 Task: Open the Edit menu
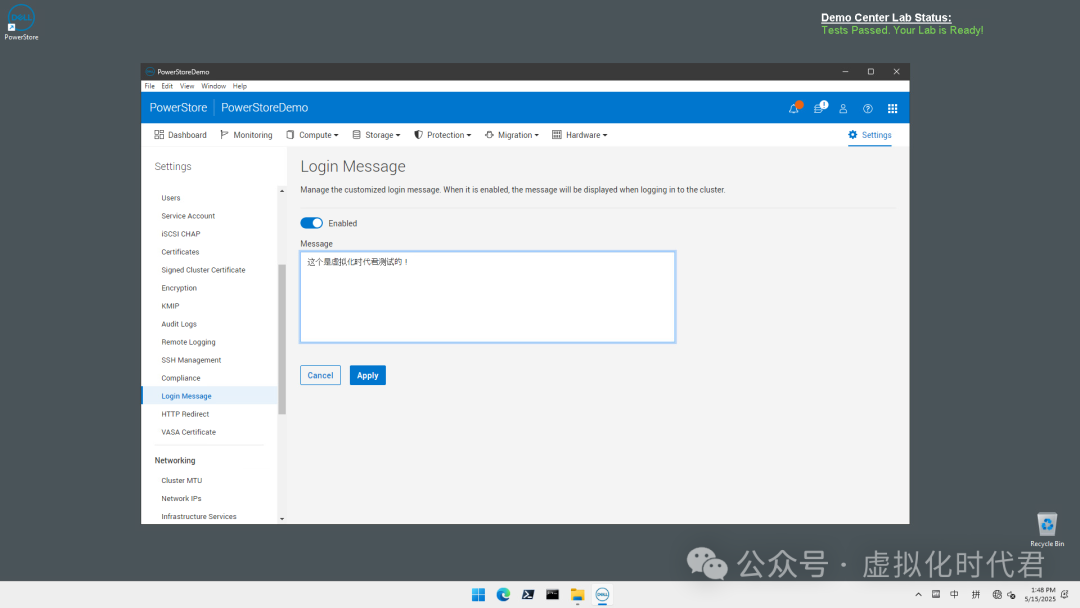[x=167, y=86]
